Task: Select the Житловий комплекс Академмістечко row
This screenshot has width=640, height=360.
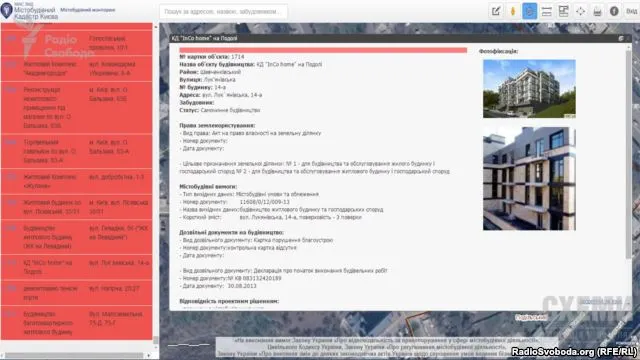Action: click(76, 69)
